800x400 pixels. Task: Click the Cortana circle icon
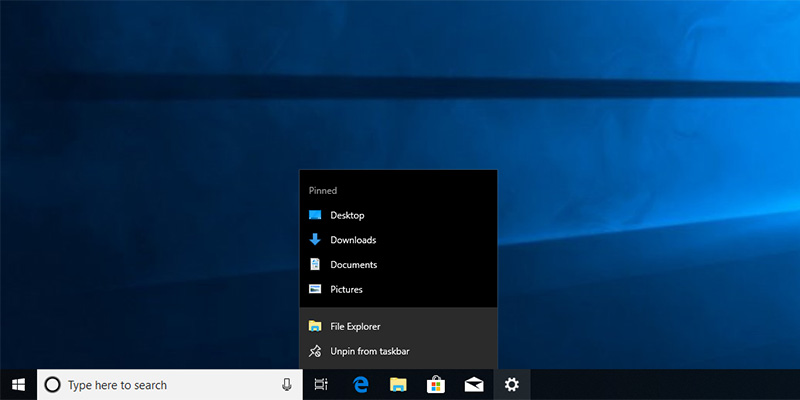tap(54, 384)
